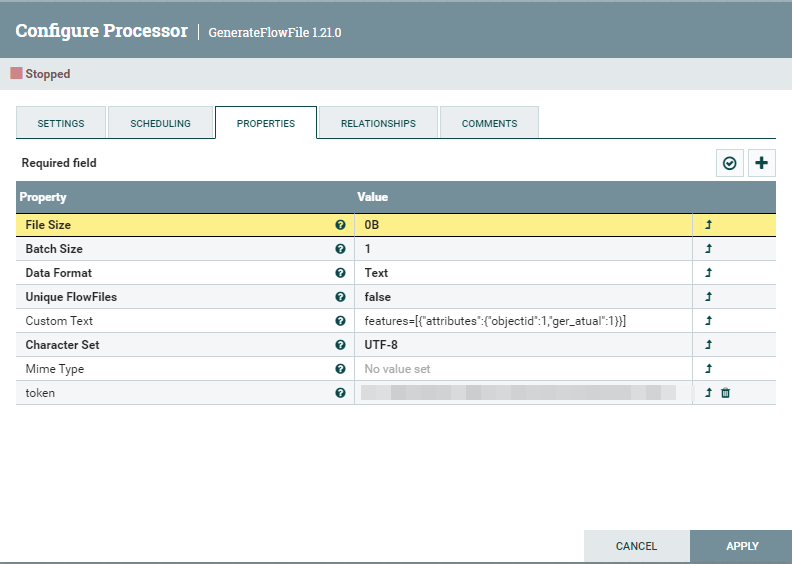The width and height of the screenshot is (792, 564).
Task: Edit the Character Set value UTF-8
Action: [x=523, y=345]
